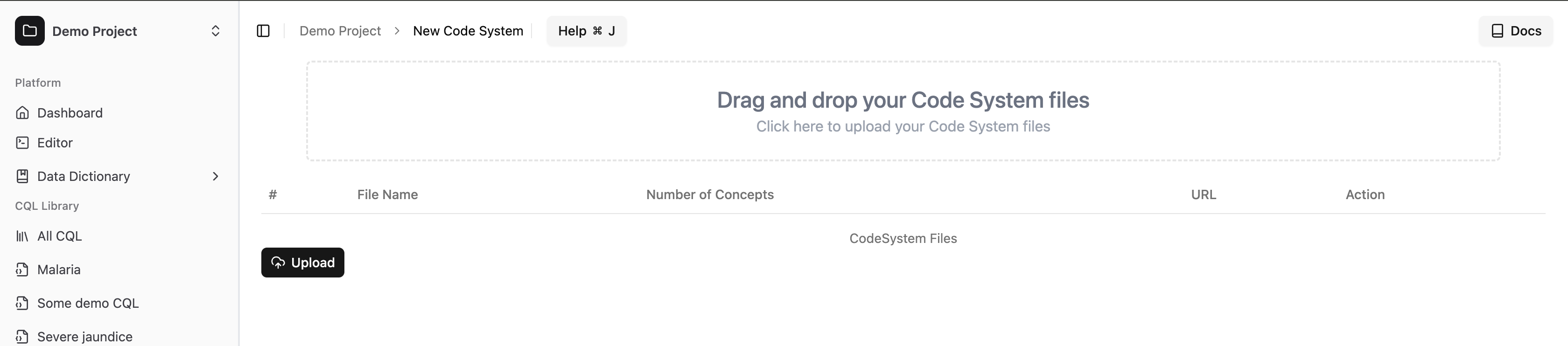Click the Demo Project folder icon
The image size is (1568, 346).
pyautogui.click(x=30, y=31)
